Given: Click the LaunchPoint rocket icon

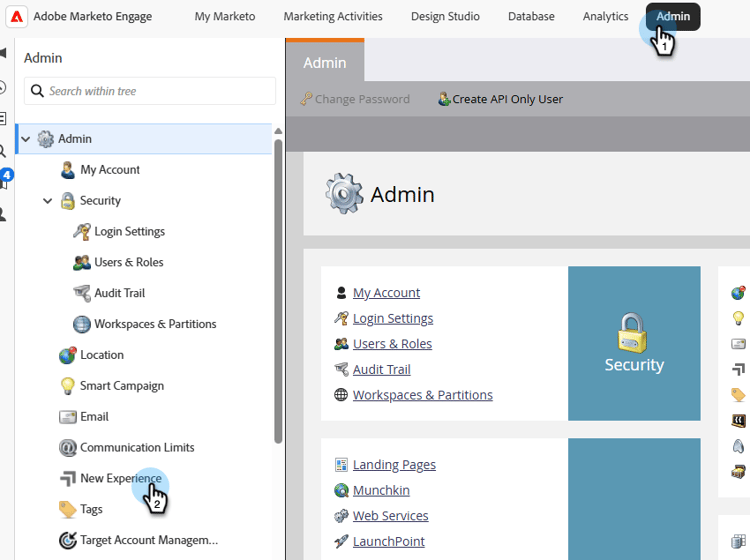Looking at the screenshot, I should 341,542.
